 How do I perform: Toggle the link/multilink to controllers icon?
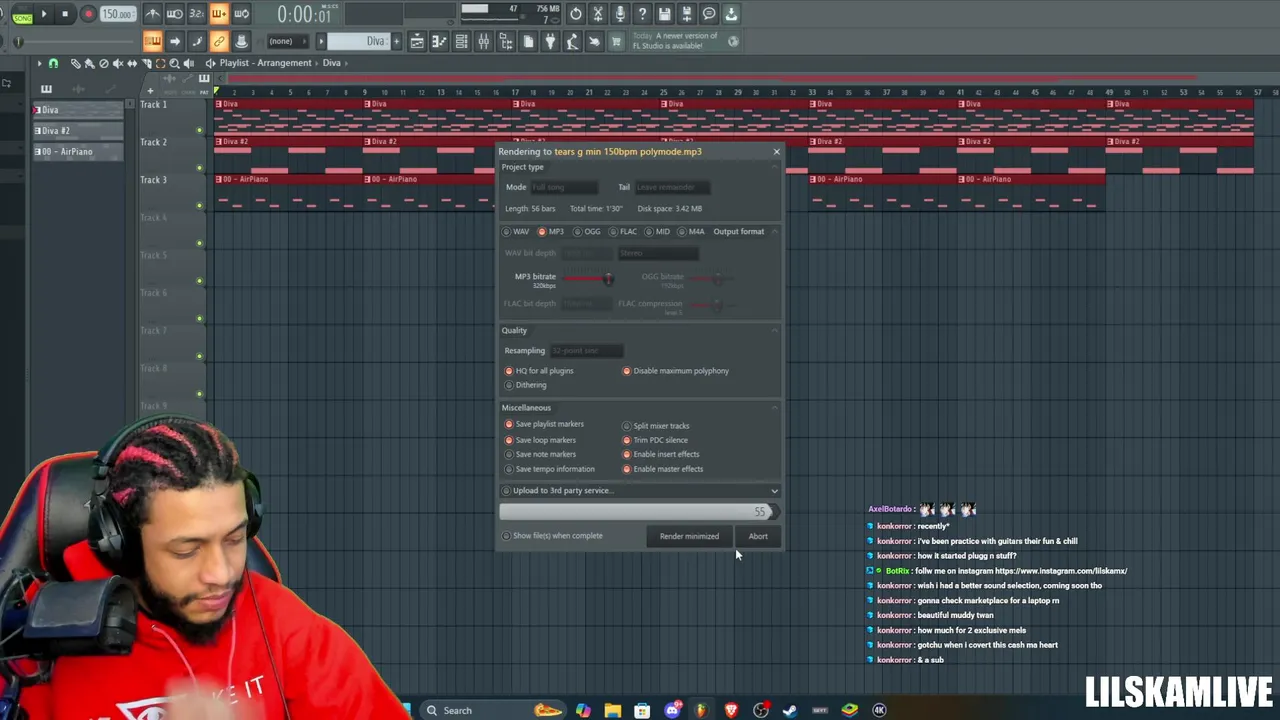pos(219,41)
